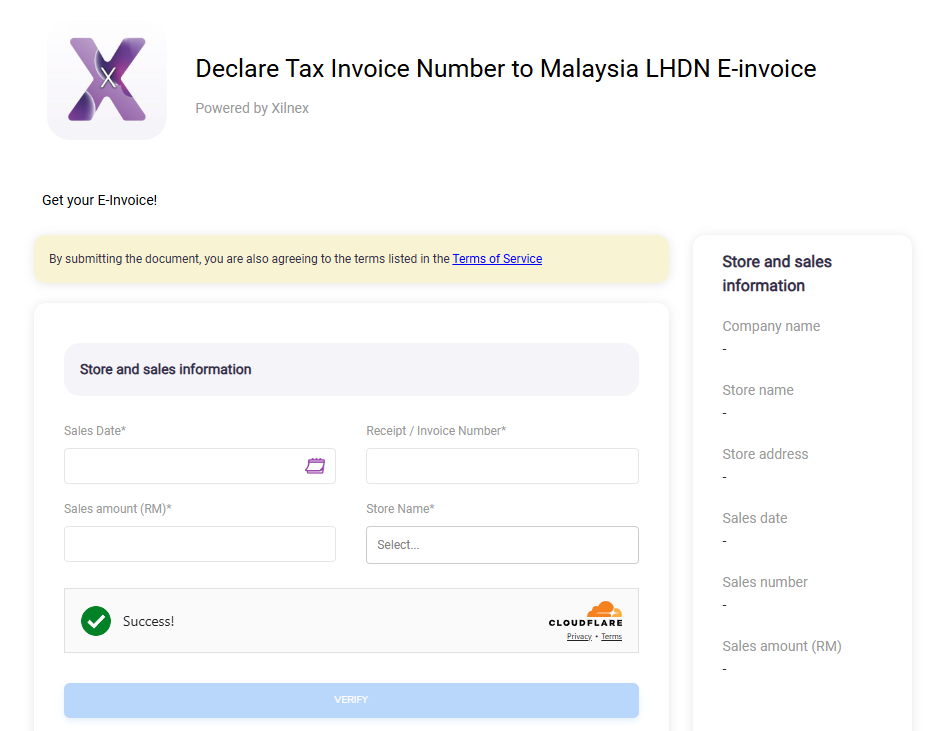
Task: Open the Store Name dropdown
Action: pyautogui.click(x=502, y=545)
